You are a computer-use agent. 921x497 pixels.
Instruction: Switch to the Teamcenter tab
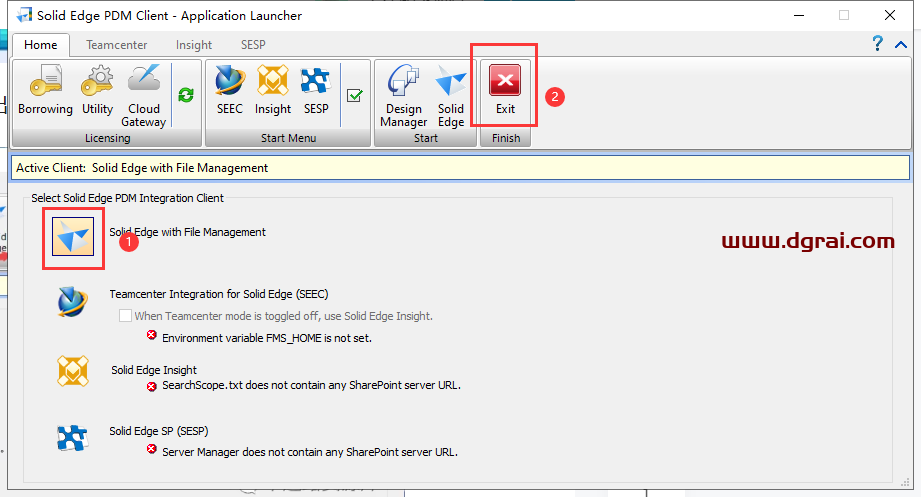tap(116, 45)
